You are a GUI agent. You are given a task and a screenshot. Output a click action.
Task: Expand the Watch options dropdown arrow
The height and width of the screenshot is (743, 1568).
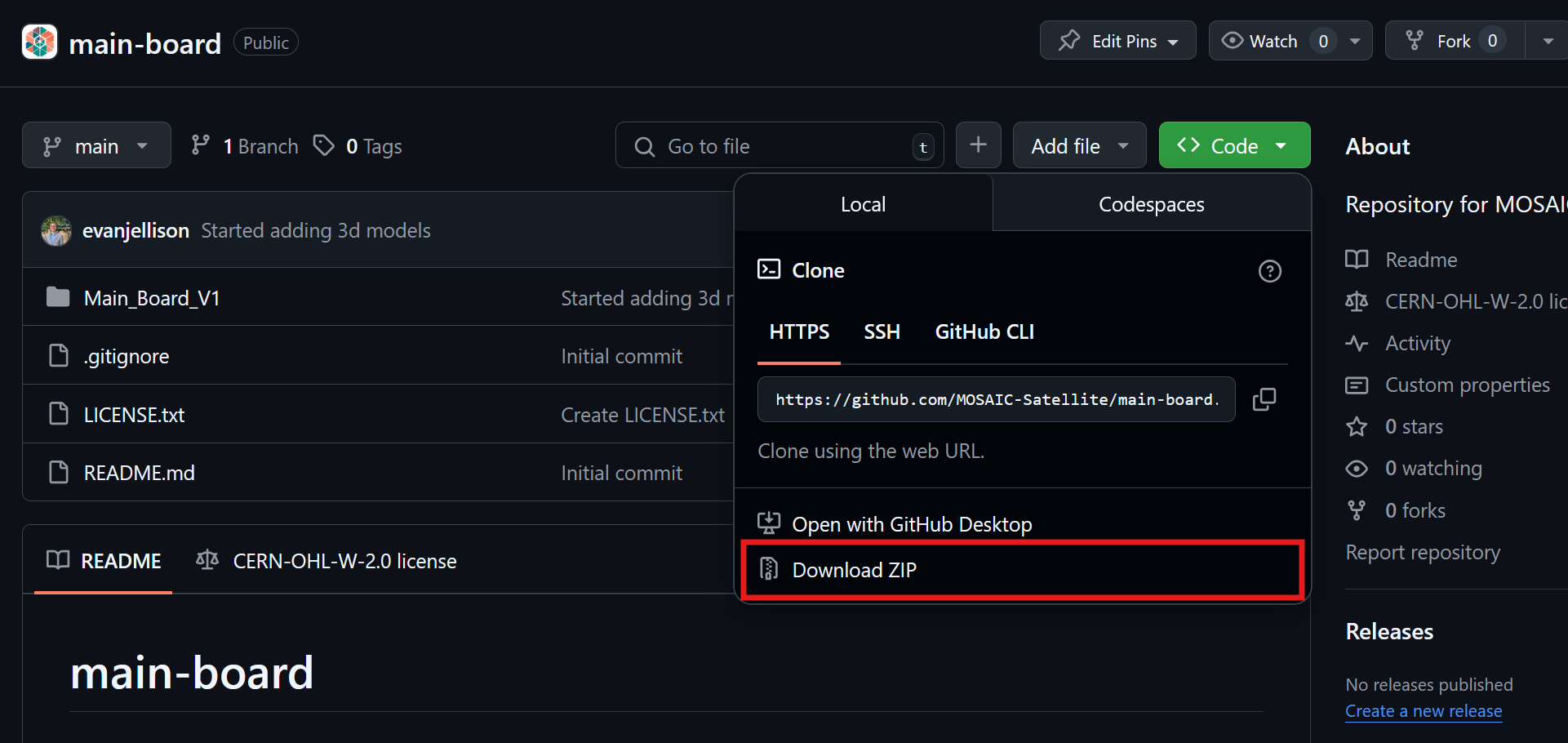tap(1355, 41)
